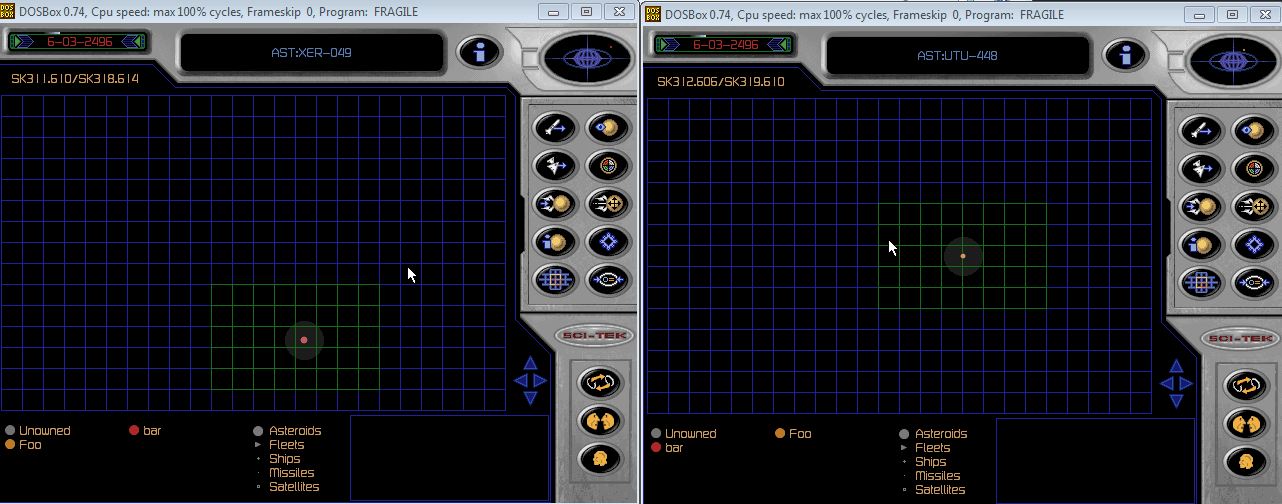
Task: Click the missile launch icon in right window
Action: tap(1198, 130)
